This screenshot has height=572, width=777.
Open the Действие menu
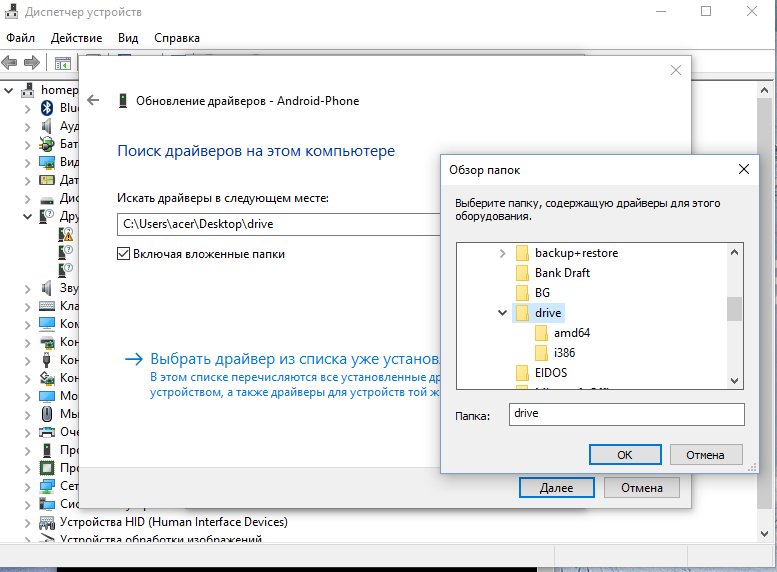coord(76,38)
